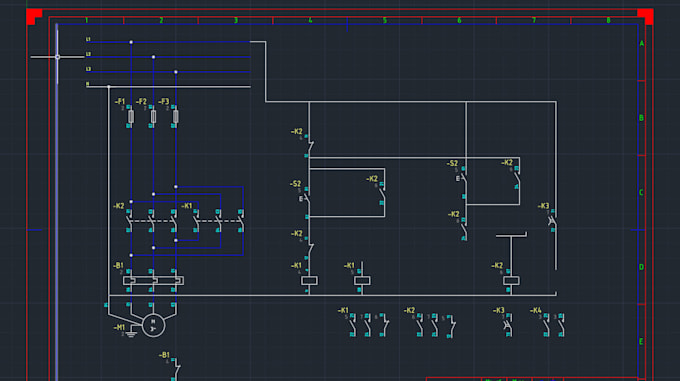Select the -F1 fuse symbol
The image size is (680, 381).
[x=131, y=116]
